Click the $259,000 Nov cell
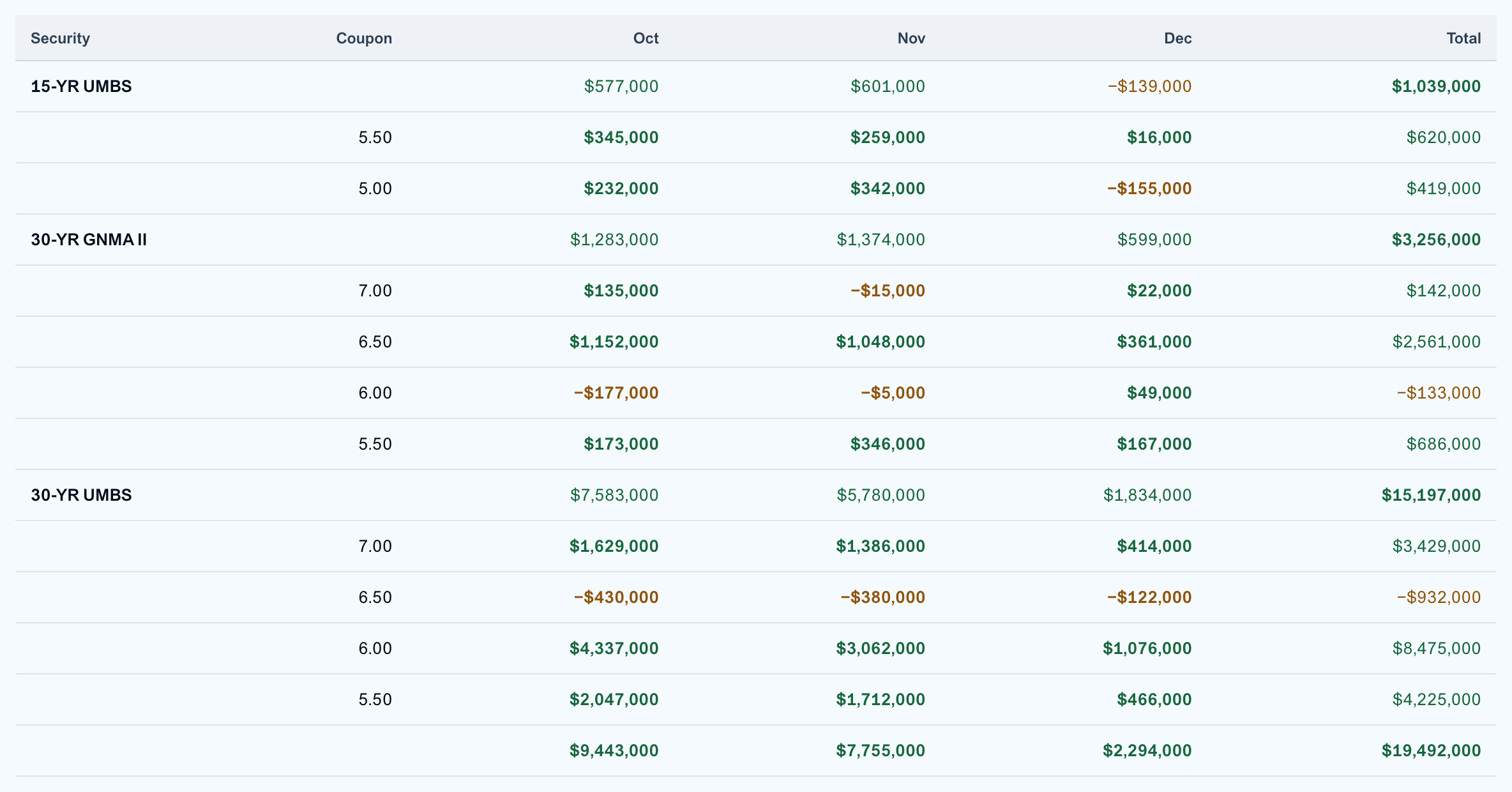The height and width of the screenshot is (792, 1512). [888, 137]
